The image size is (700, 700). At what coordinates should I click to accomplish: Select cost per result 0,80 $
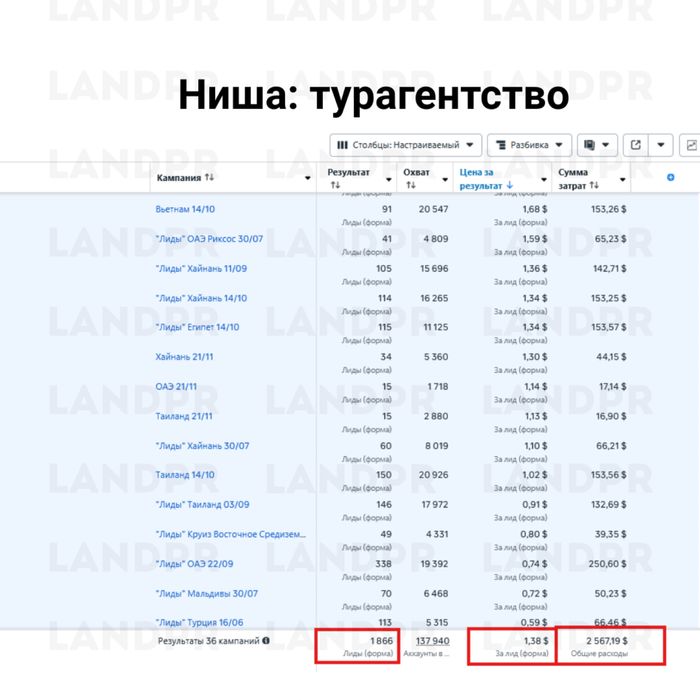[534, 534]
